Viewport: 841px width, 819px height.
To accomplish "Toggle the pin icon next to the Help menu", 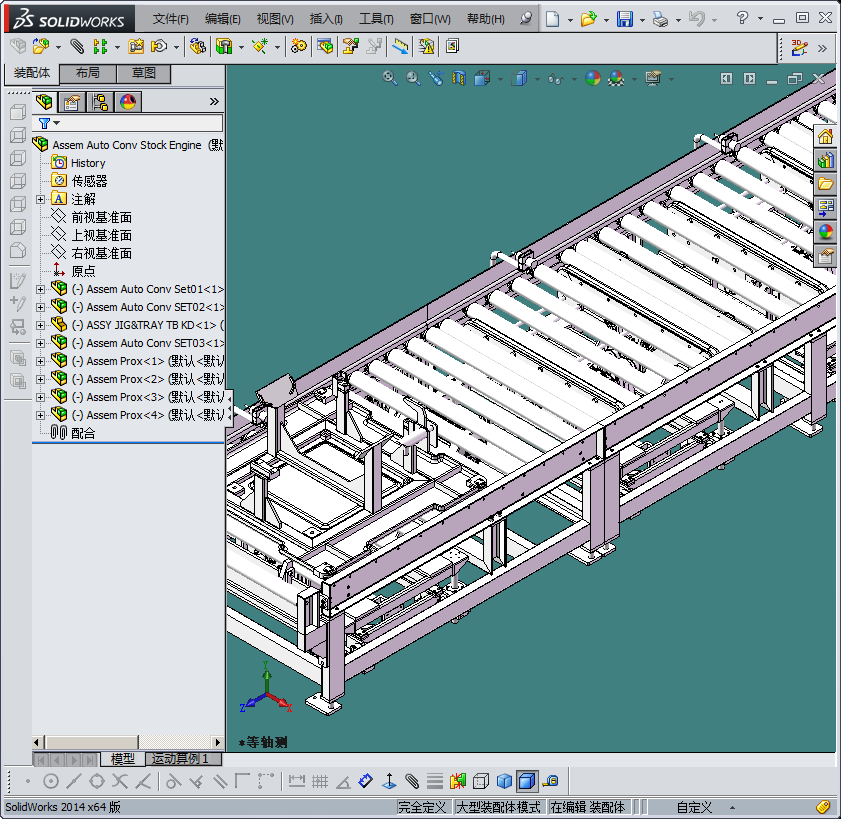I will coord(527,19).
